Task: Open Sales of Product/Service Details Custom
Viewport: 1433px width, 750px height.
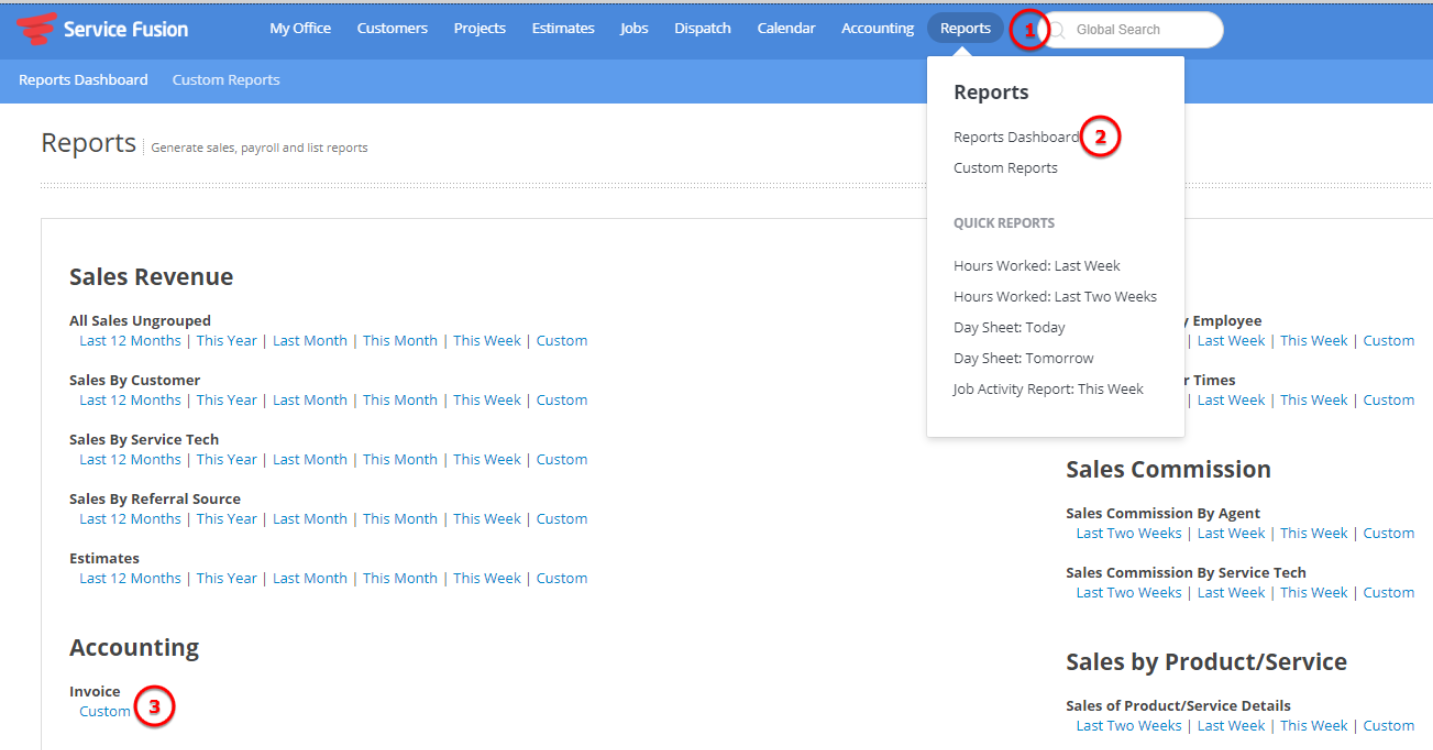Action: click(1389, 726)
